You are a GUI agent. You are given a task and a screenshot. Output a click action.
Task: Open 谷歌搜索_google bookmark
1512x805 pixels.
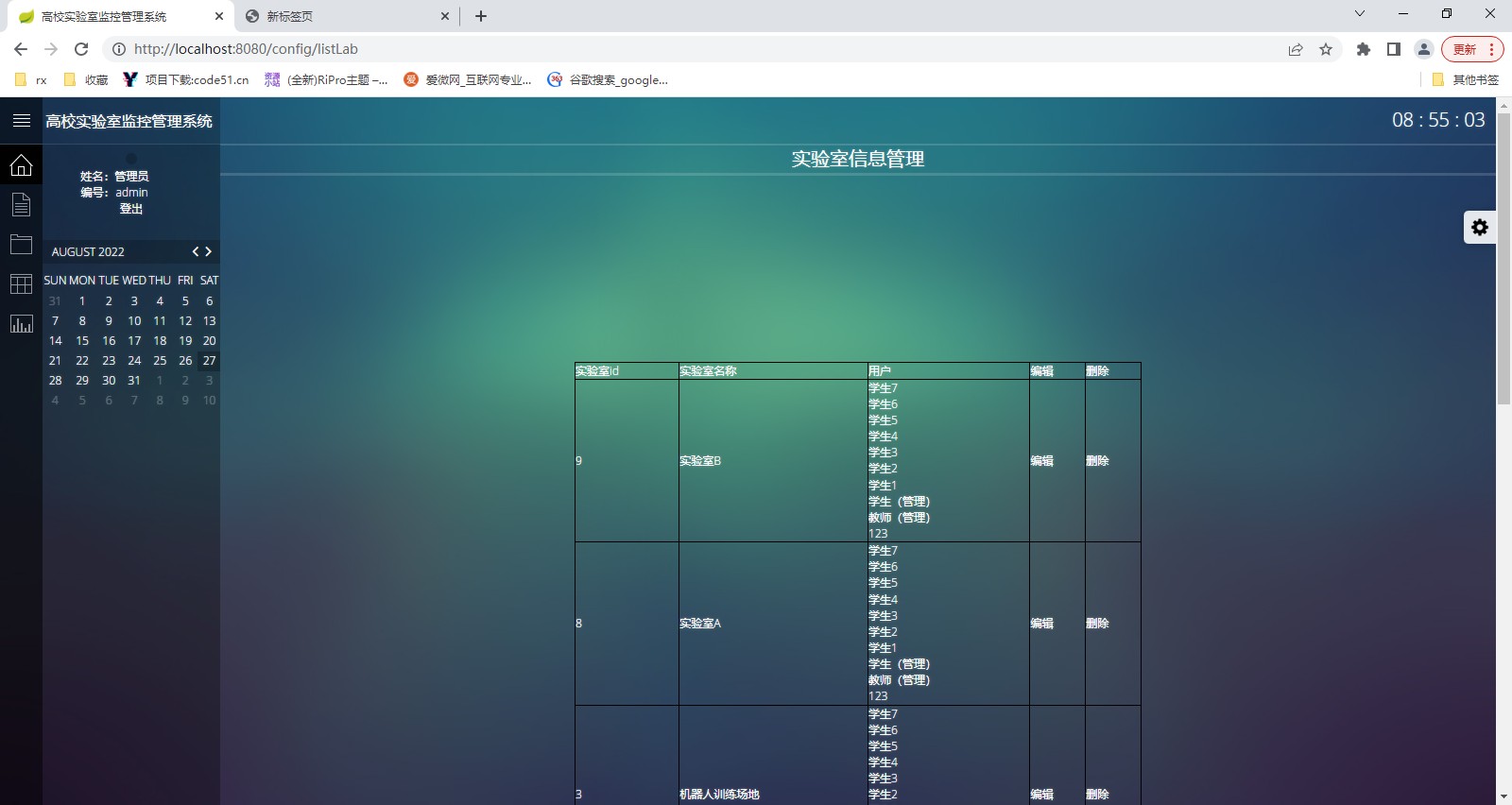[608, 80]
